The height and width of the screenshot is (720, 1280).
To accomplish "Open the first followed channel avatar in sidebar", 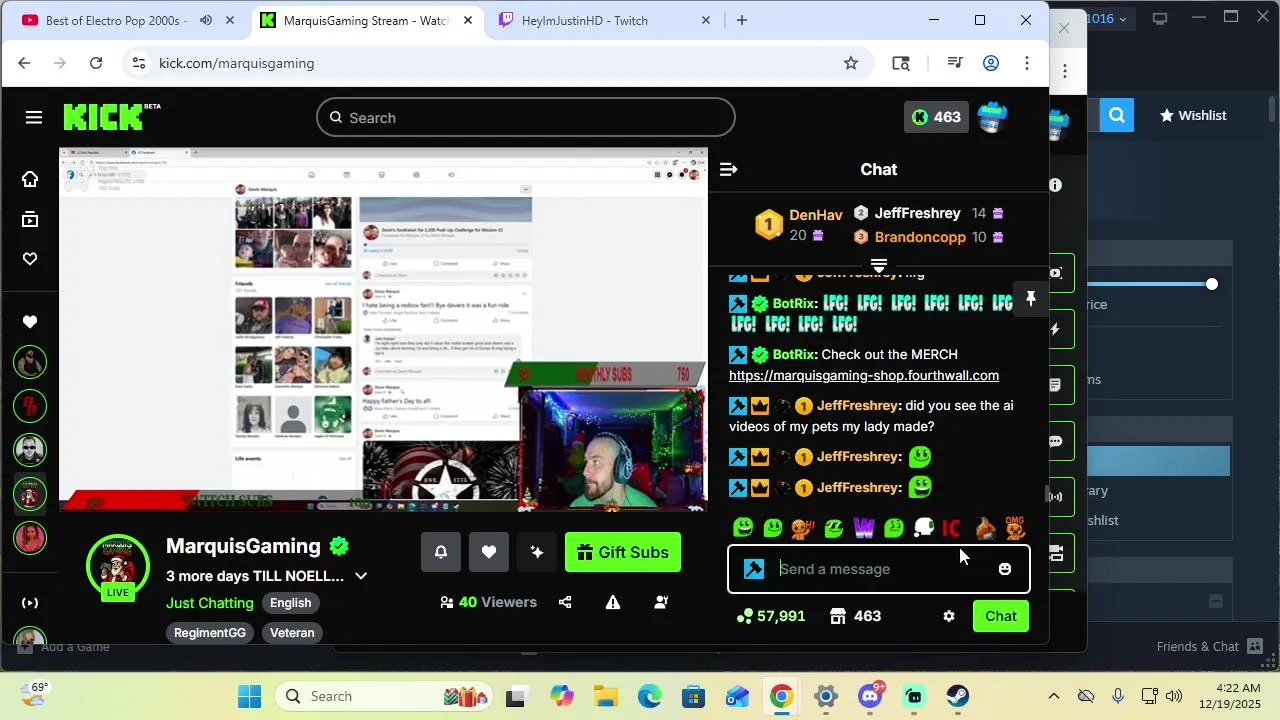I will pos(30,362).
